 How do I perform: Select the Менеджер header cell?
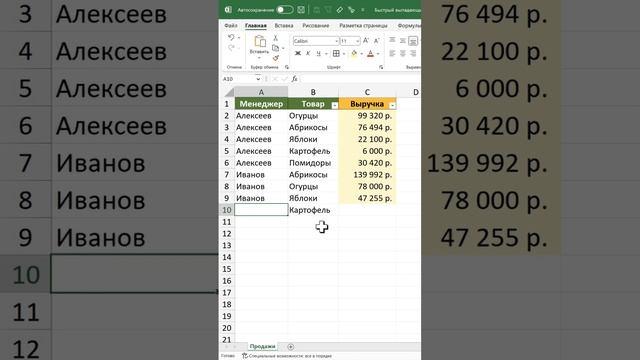point(261,104)
